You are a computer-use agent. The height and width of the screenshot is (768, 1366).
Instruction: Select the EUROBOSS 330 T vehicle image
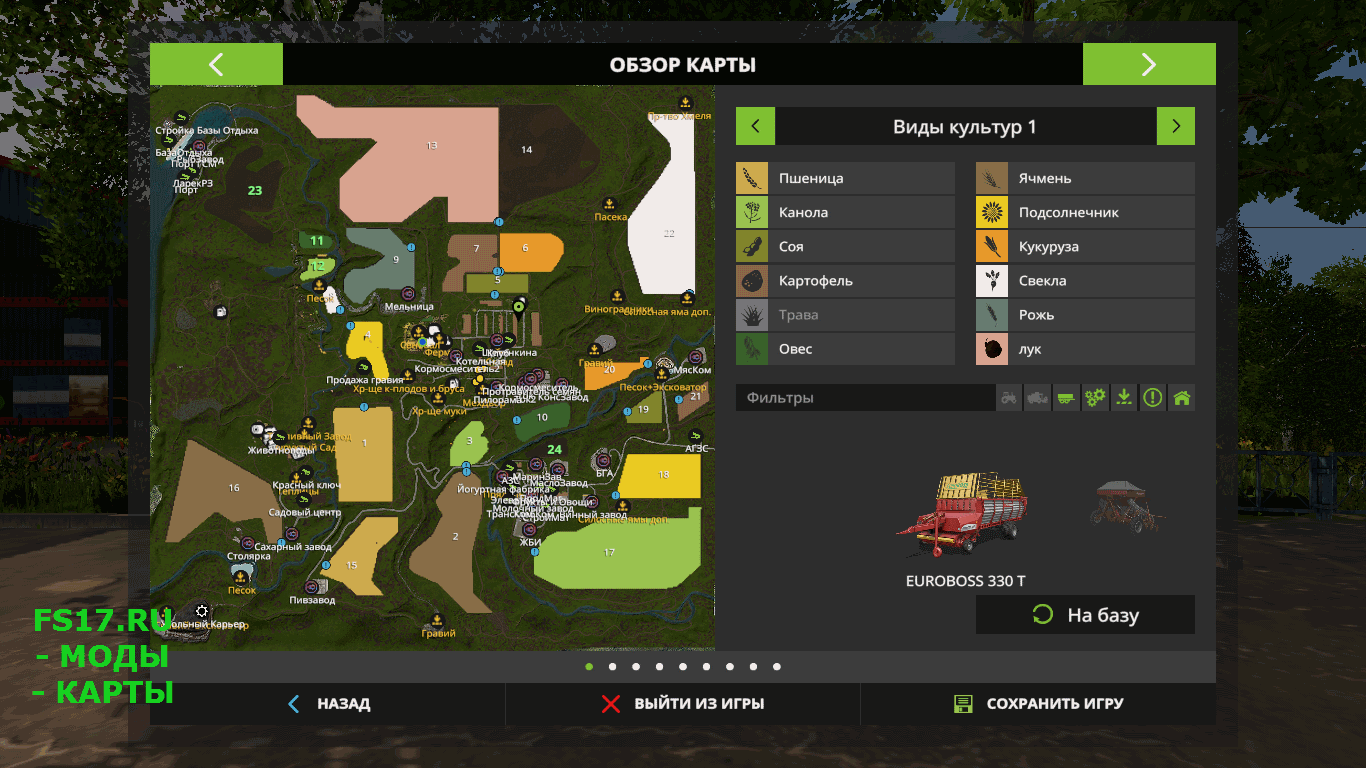coord(963,515)
